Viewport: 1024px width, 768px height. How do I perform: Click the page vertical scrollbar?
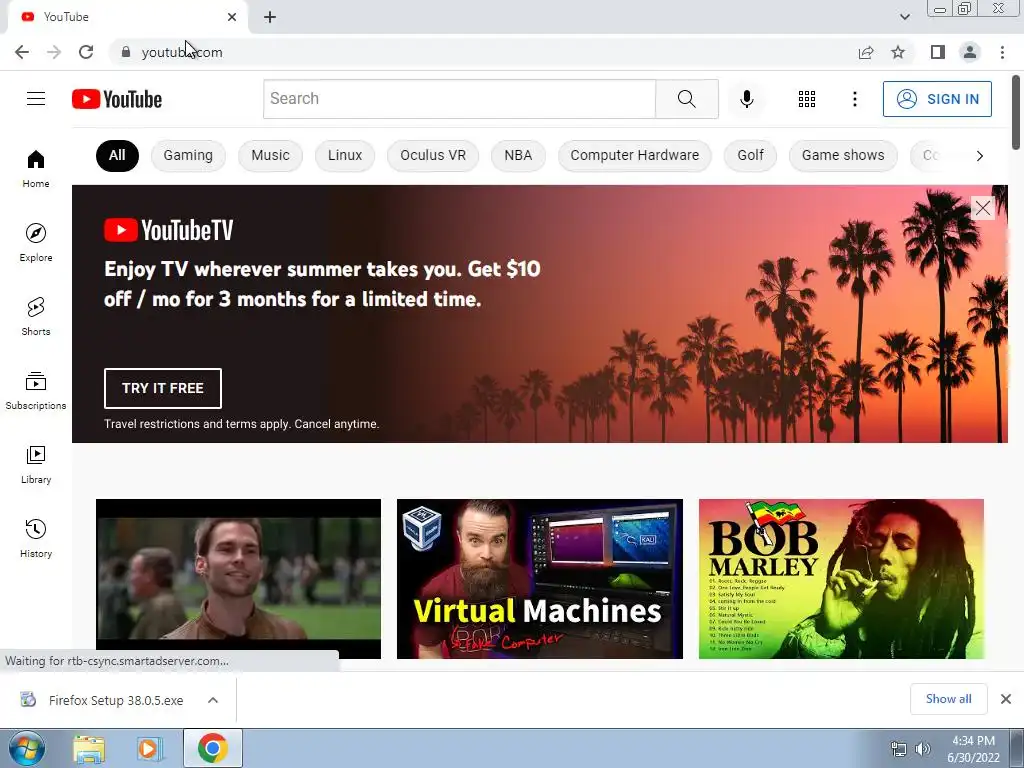coord(1016,112)
